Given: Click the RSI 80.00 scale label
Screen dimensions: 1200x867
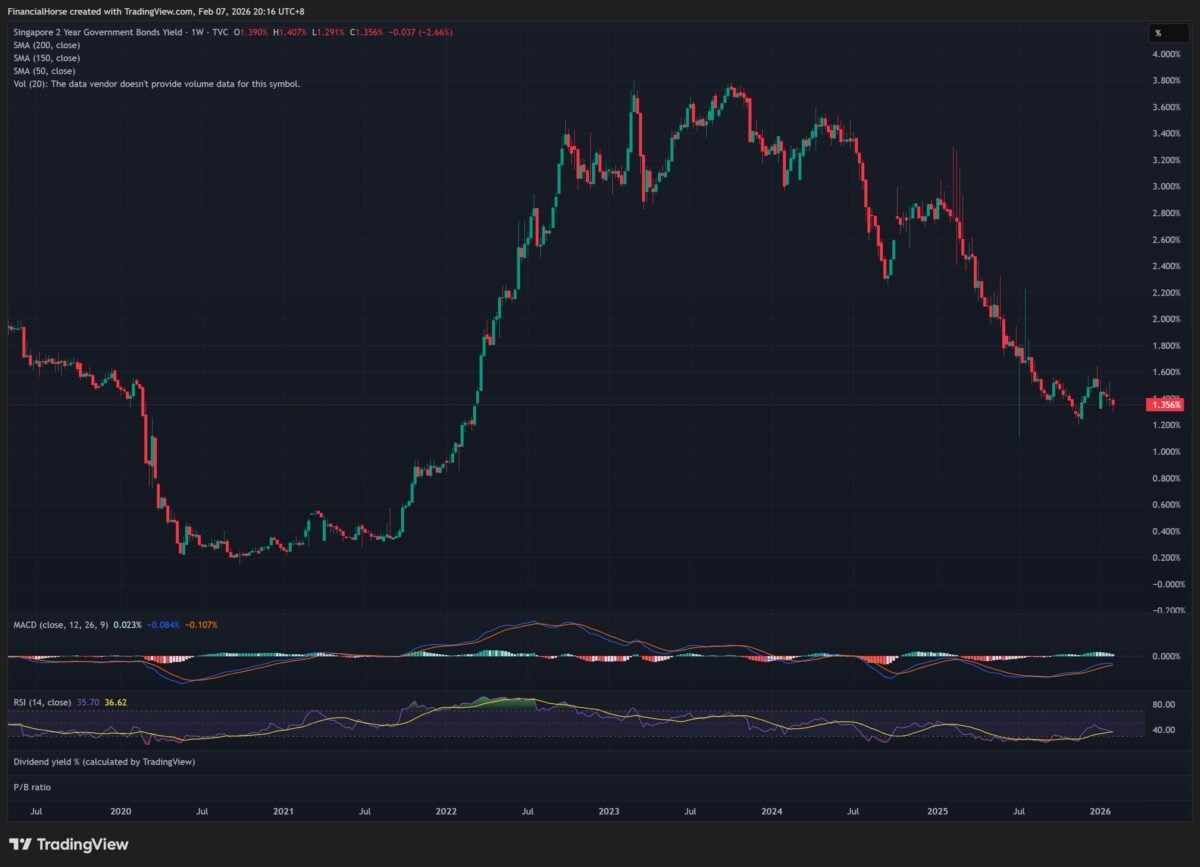Looking at the screenshot, I should [1163, 704].
